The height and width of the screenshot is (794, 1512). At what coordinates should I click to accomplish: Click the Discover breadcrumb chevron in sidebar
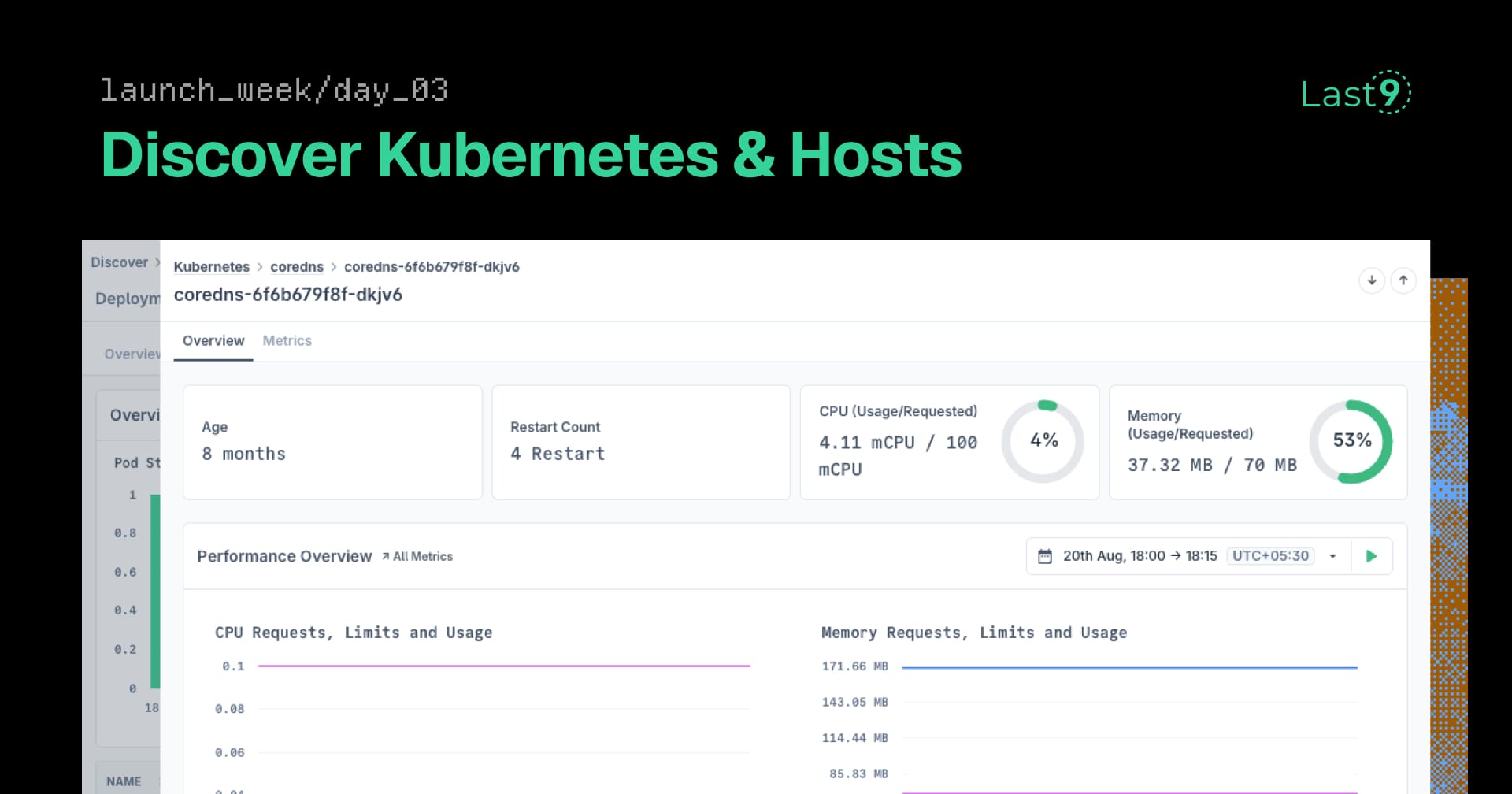[x=157, y=262]
